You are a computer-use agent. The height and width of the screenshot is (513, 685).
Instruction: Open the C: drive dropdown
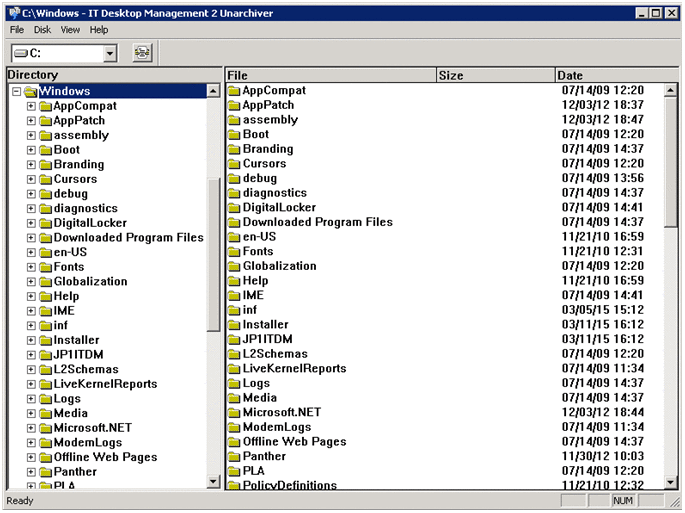(x=110, y=53)
